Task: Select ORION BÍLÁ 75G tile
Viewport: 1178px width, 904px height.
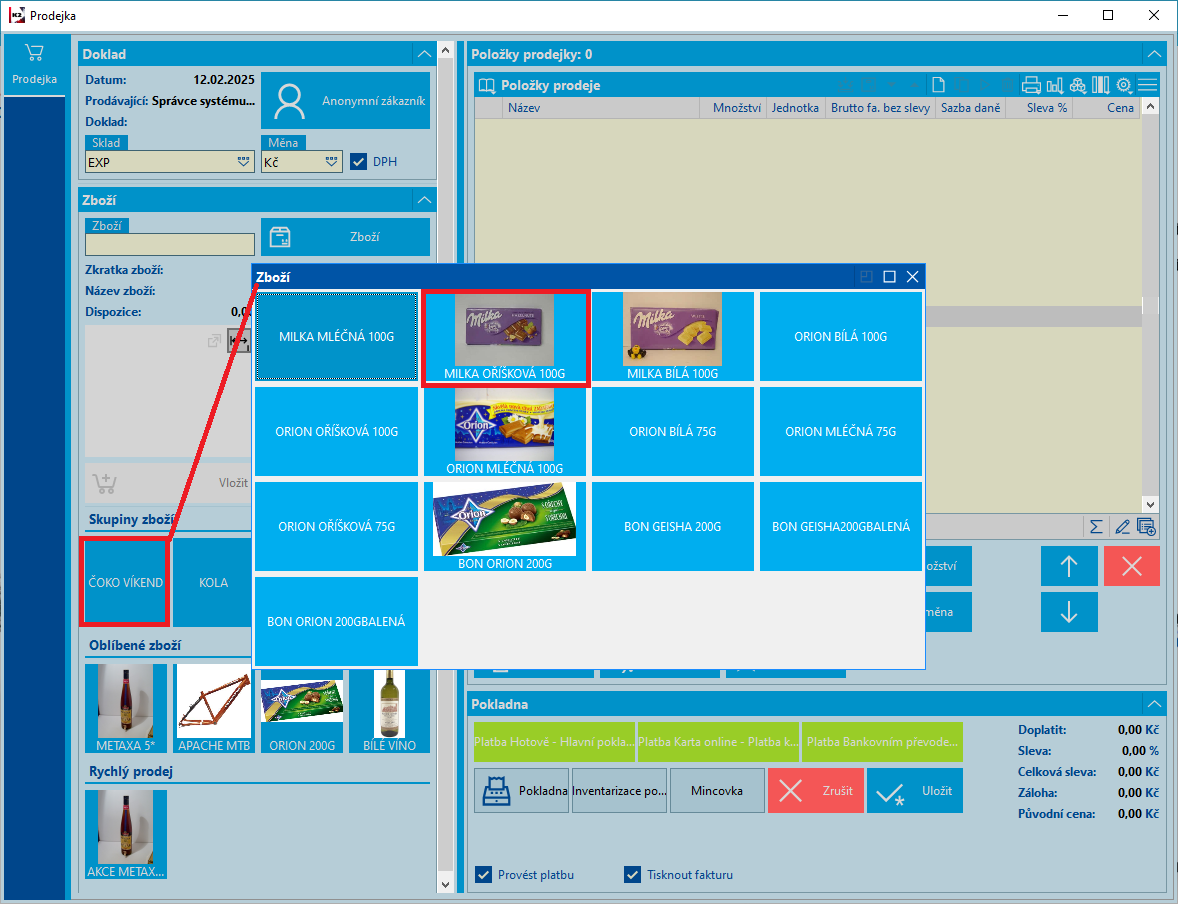Action: pyautogui.click(x=672, y=431)
